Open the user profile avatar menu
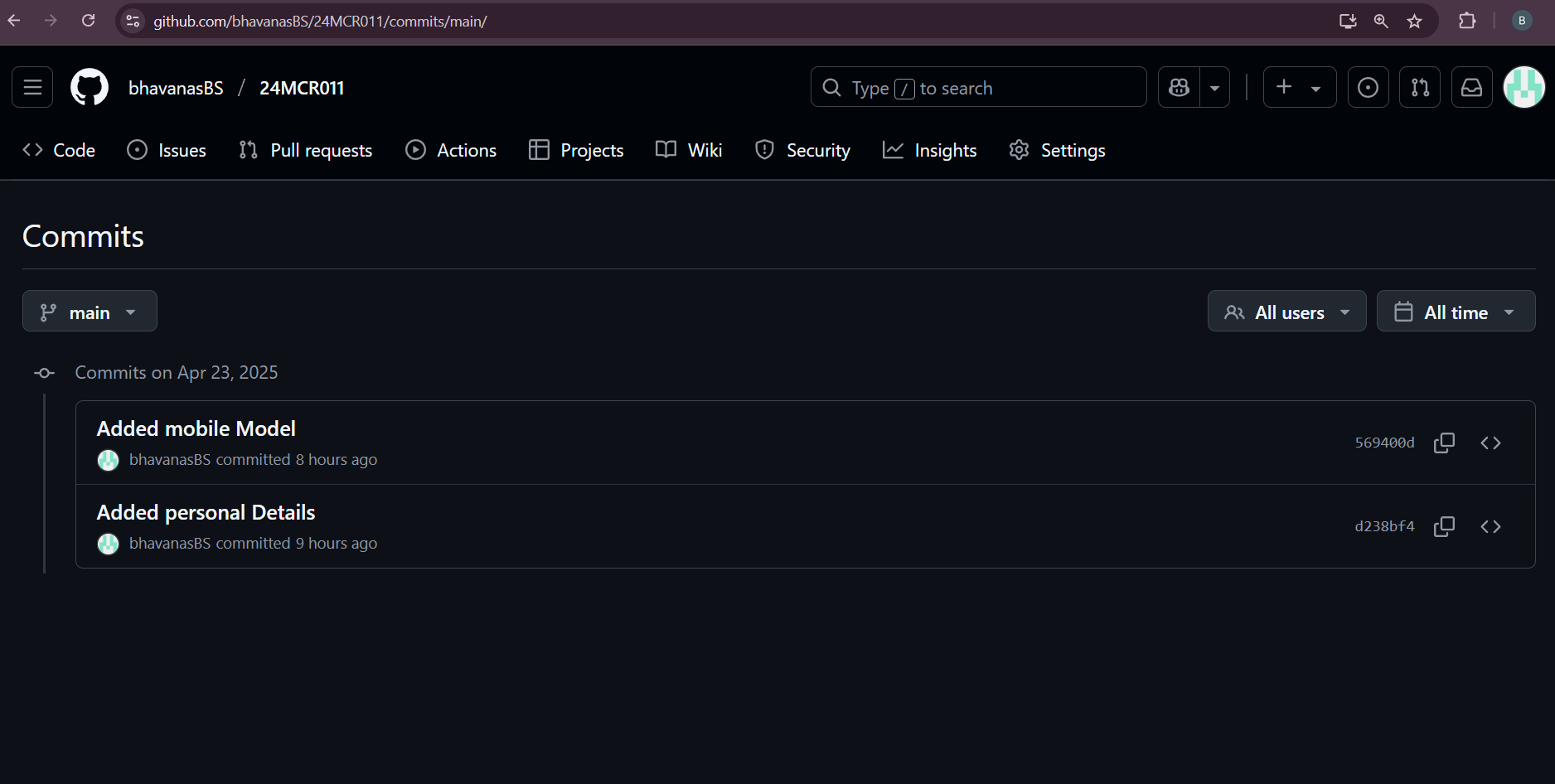 (x=1524, y=87)
